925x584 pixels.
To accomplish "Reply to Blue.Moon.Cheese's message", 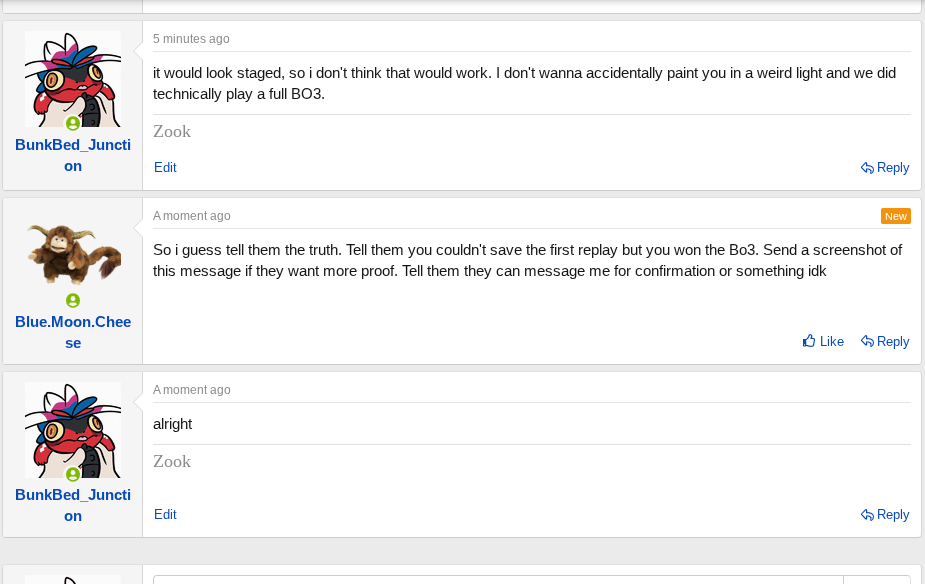I will click(885, 341).
